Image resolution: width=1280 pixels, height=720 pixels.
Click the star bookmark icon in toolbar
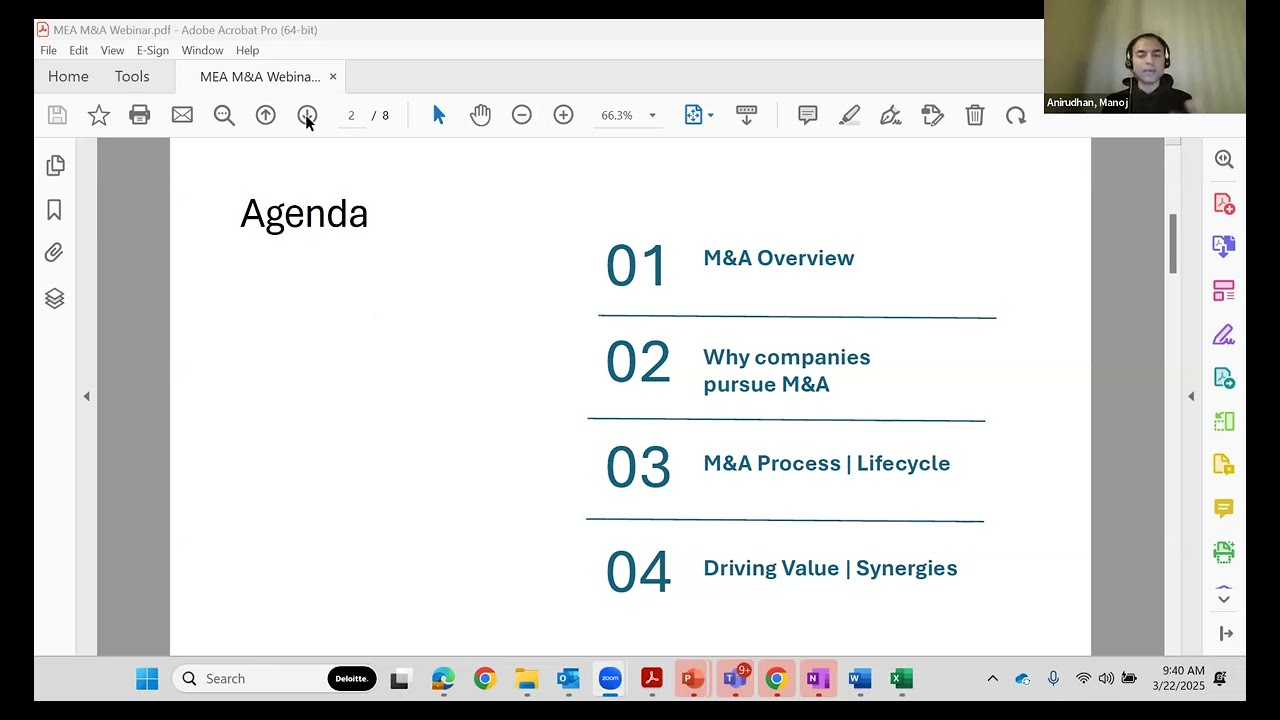[98, 115]
